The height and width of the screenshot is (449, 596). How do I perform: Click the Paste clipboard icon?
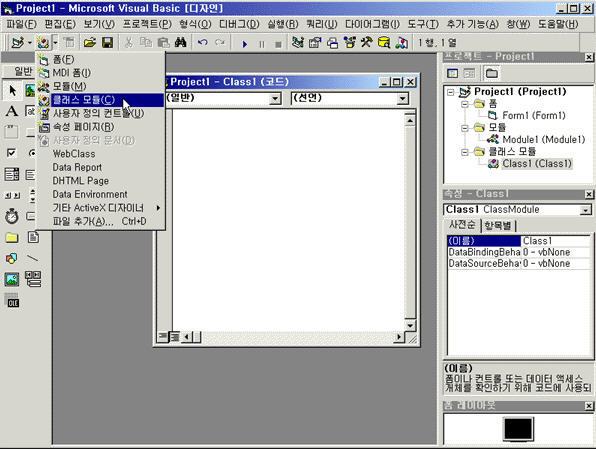(x=163, y=43)
